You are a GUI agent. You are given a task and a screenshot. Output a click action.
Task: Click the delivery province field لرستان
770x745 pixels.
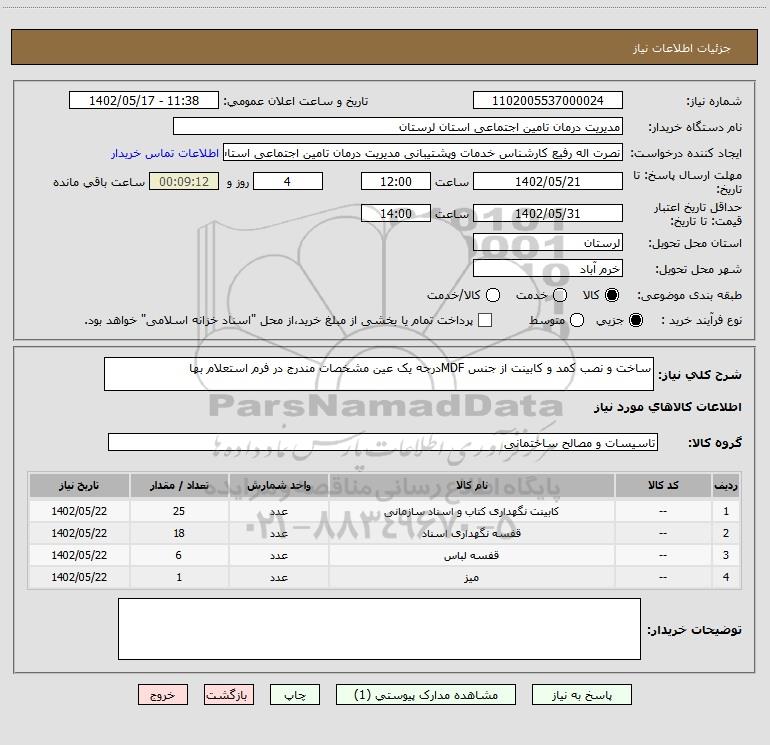click(548, 243)
